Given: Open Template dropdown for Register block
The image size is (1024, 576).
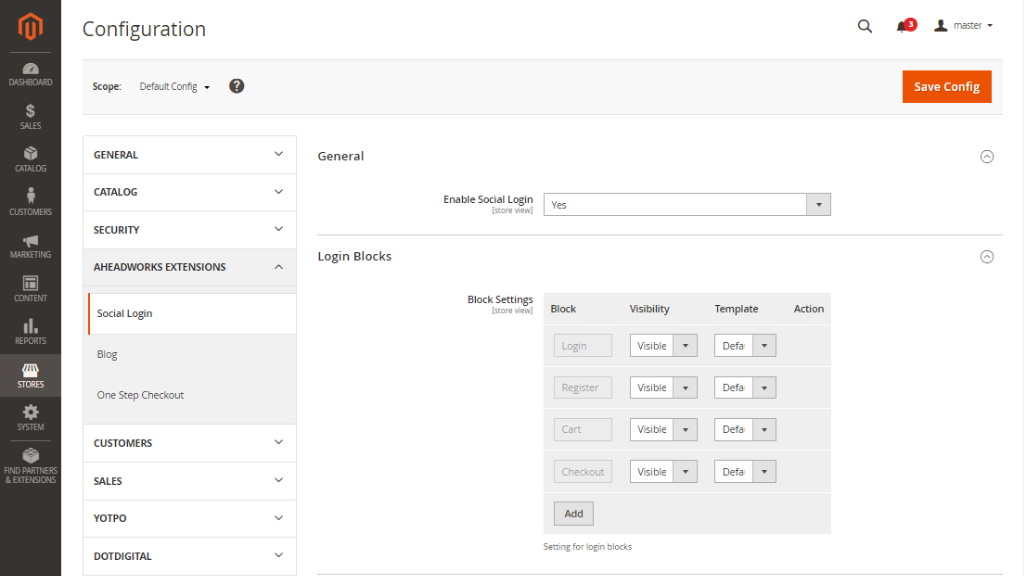Looking at the screenshot, I should pyautogui.click(x=745, y=387).
